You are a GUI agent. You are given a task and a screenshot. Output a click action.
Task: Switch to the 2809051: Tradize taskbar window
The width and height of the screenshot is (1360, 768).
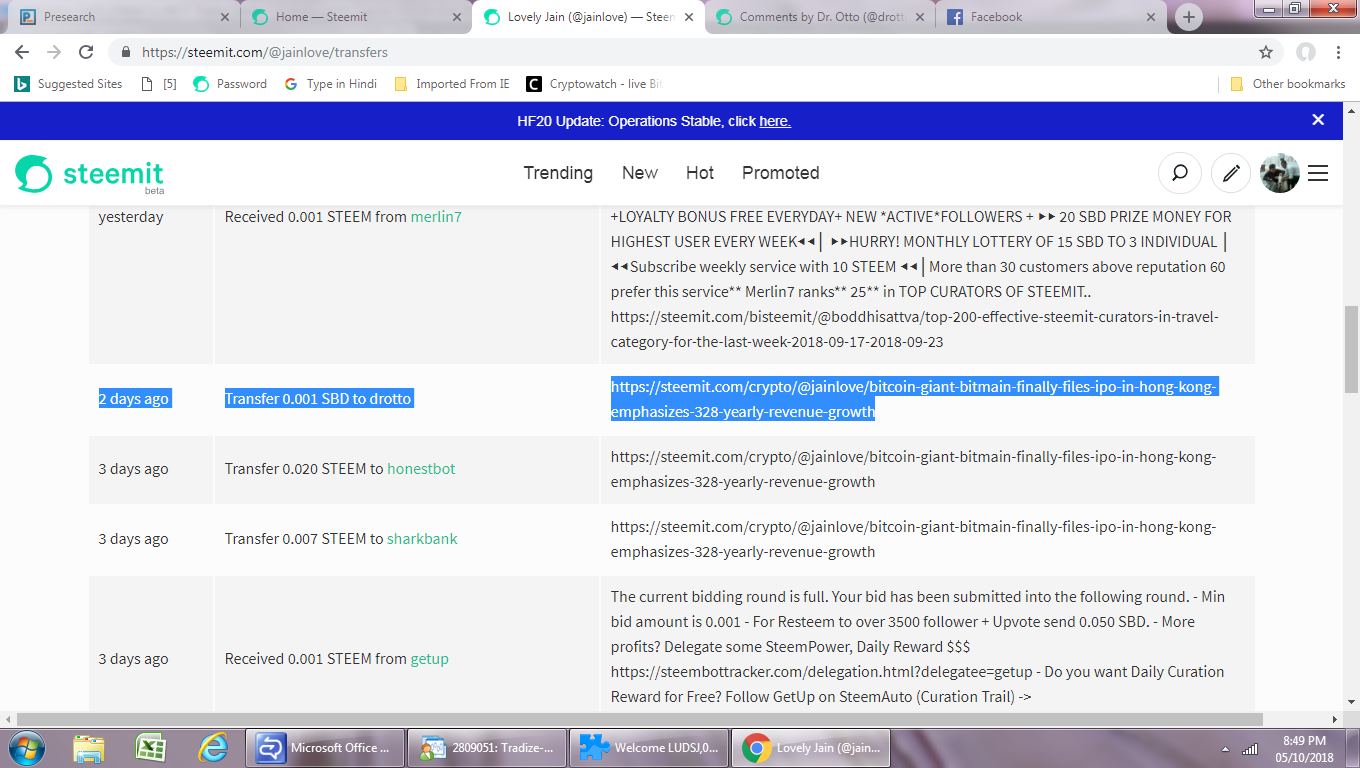487,748
